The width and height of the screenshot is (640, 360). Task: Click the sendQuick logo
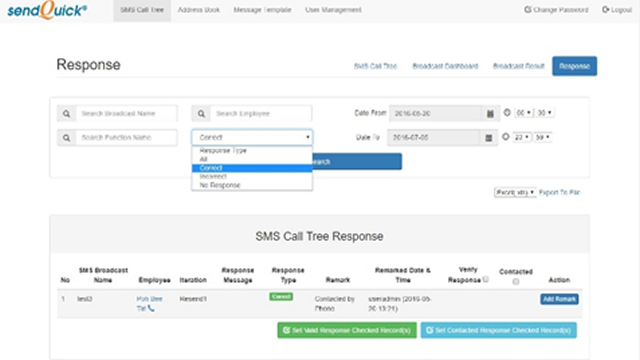(x=47, y=10)
